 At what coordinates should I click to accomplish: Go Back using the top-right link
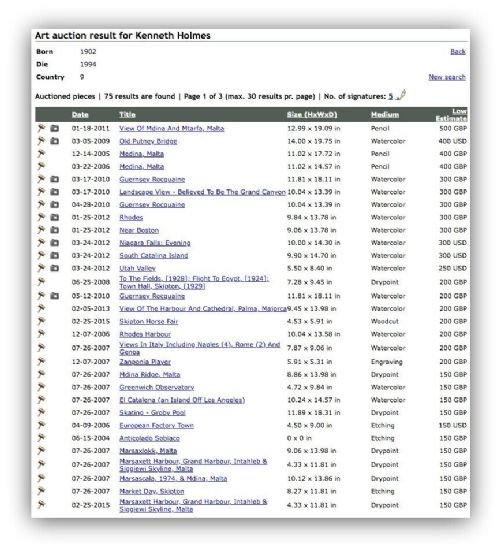(x=458, y=52)
